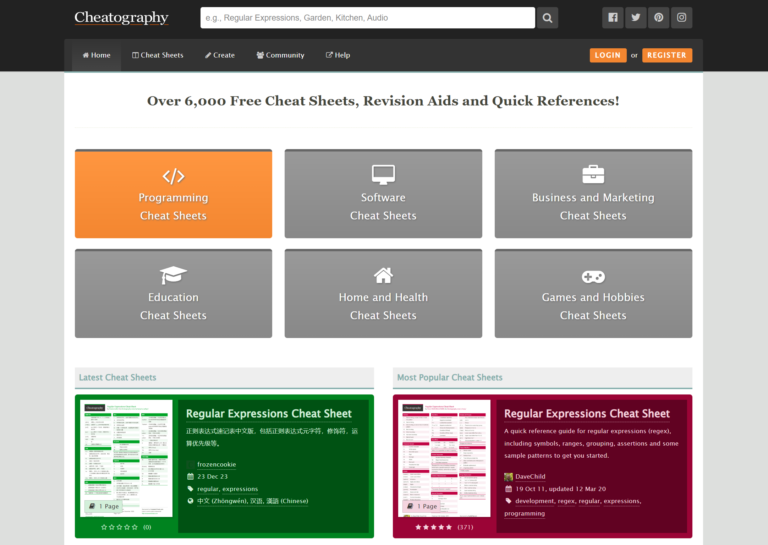Click the gamepad icon on Games tile

tap(593, 277)
